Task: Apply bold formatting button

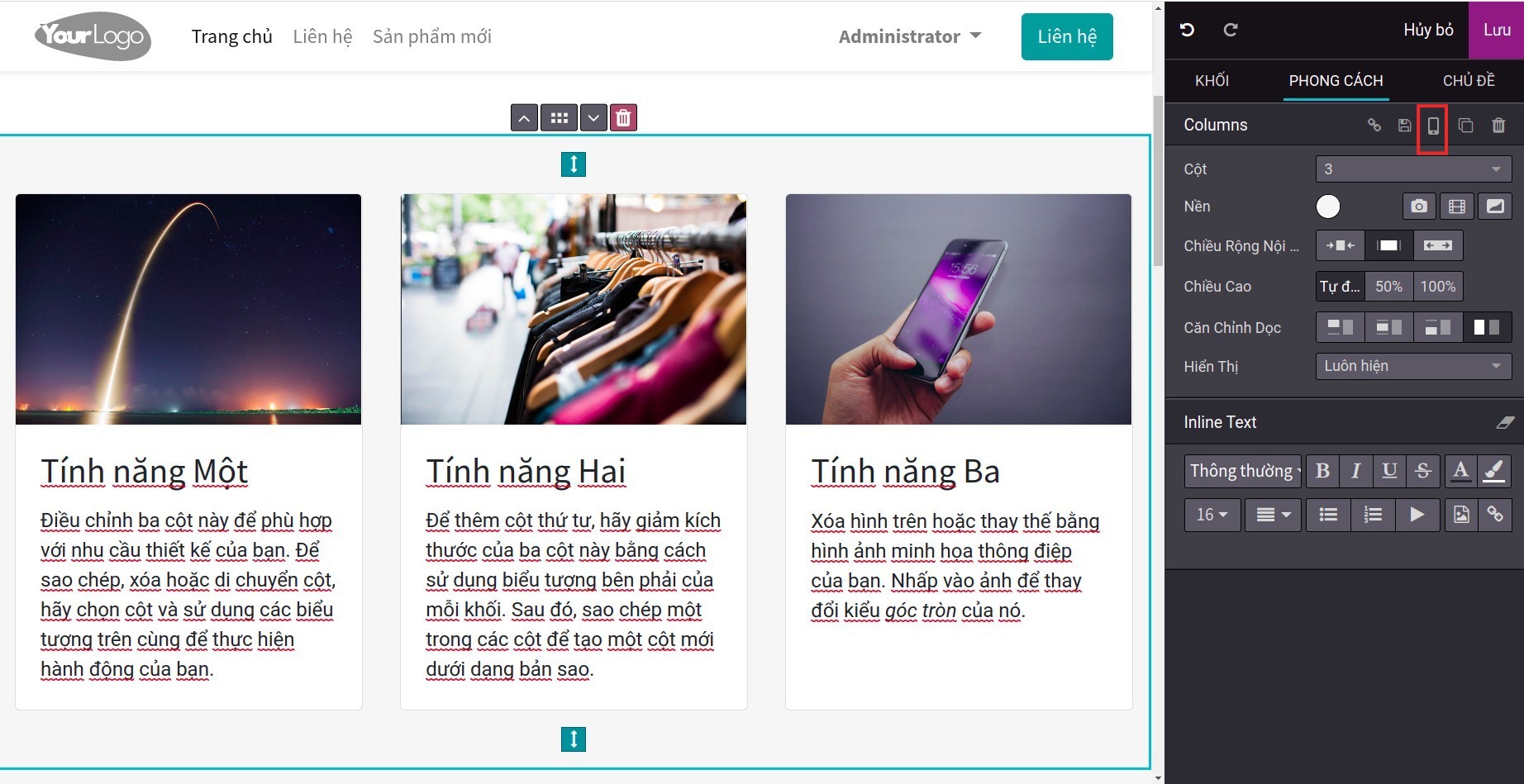Action: (x=1322, y=470)
